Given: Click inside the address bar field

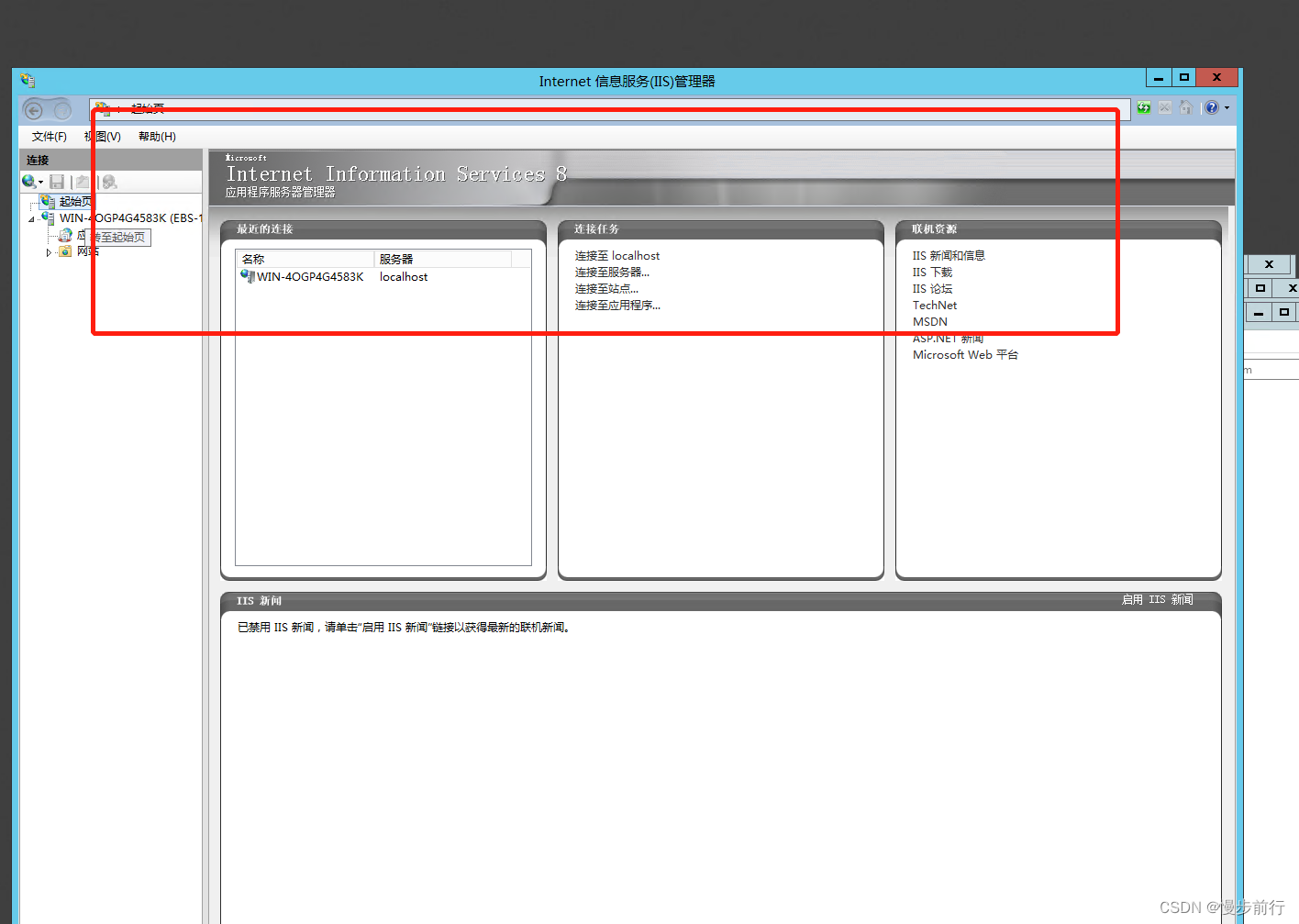Looking at the screenshot, I should pos(550,110).
